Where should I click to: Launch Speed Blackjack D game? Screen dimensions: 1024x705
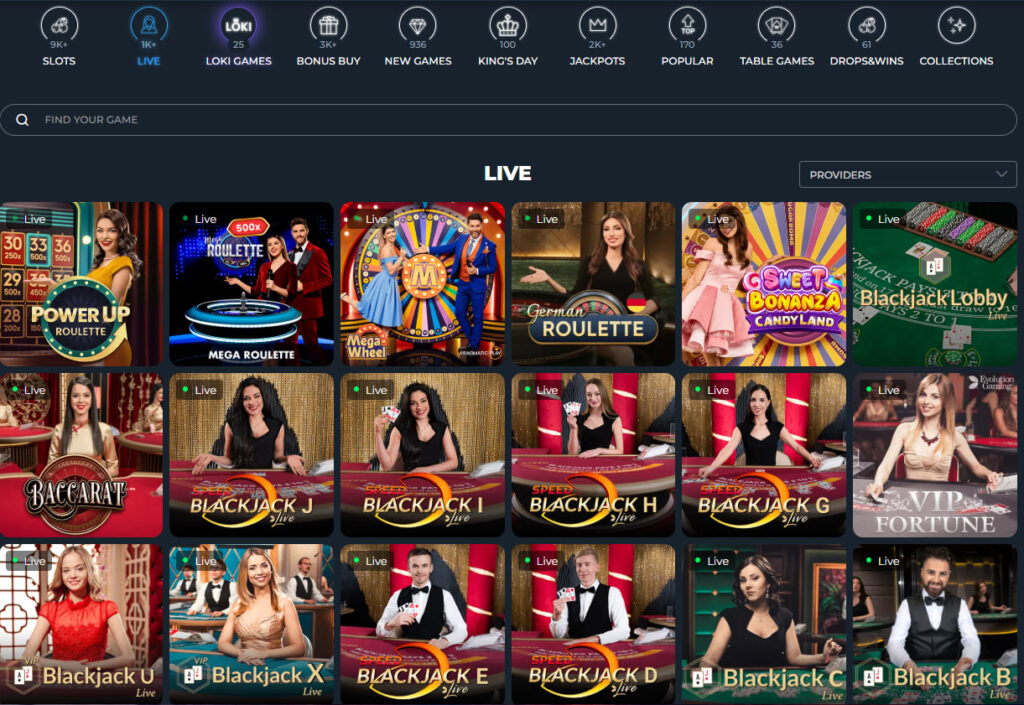click(x=593, y=624)
